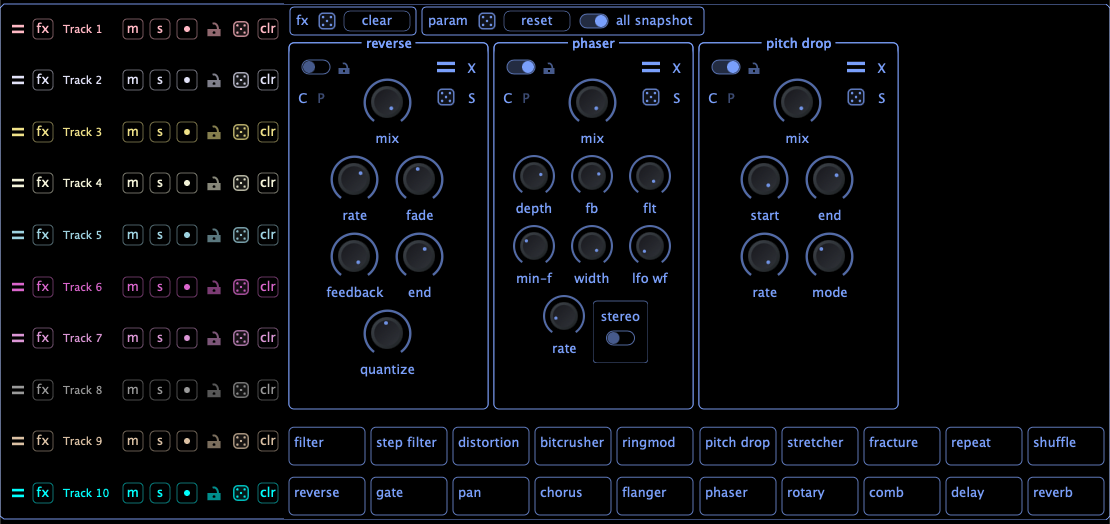Add the filter effect
This screenshot has height=524, width=1110.
point(327,446)
